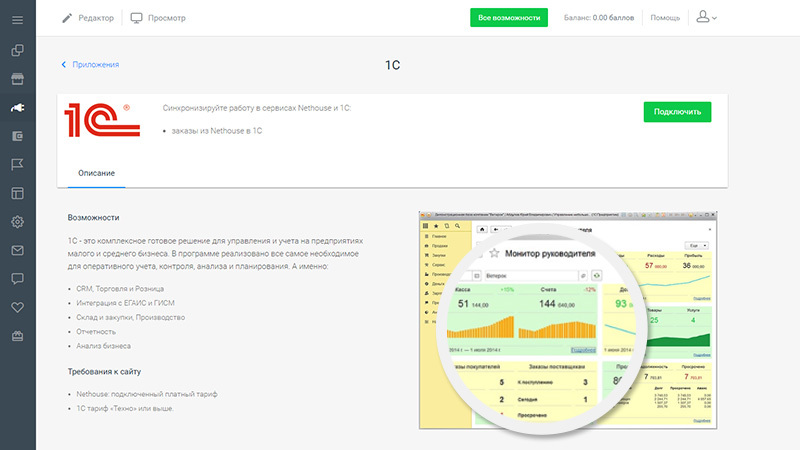Open the hamburger menu in sidebar
The image size is (800, 450).
tap(17, 20)
